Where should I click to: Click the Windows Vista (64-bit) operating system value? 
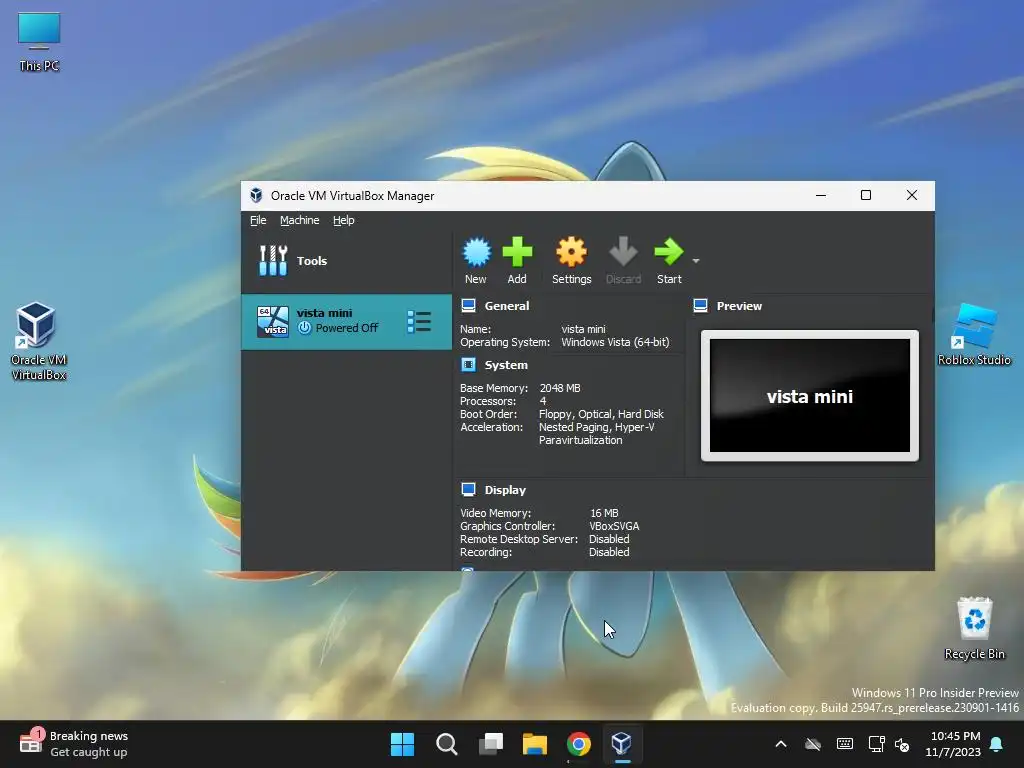click(x=615, y=342)
